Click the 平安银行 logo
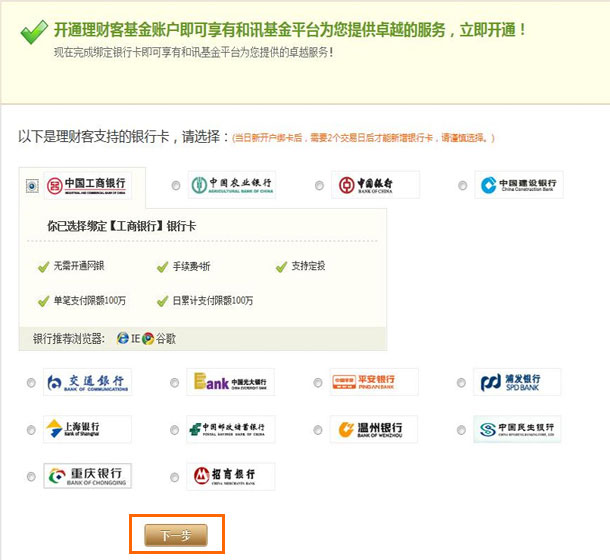The height and width of the screenshot is (560, 610). click(374, 382)
